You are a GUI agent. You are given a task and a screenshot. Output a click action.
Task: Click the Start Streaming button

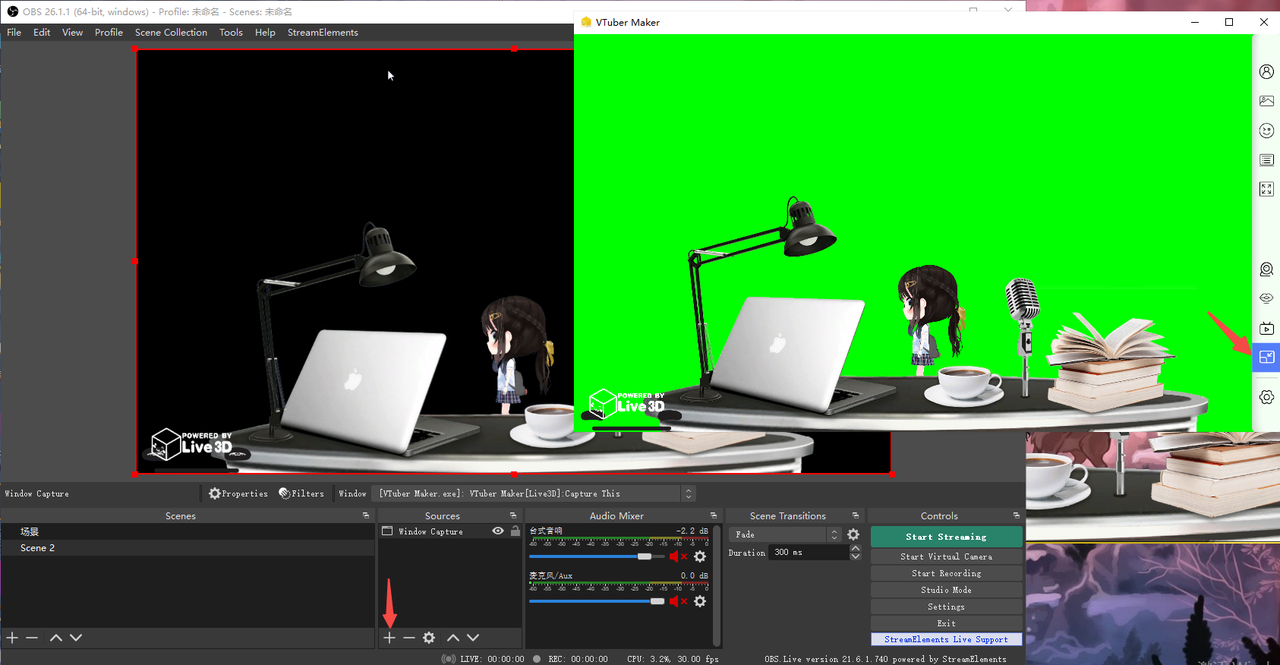(945, 536)
